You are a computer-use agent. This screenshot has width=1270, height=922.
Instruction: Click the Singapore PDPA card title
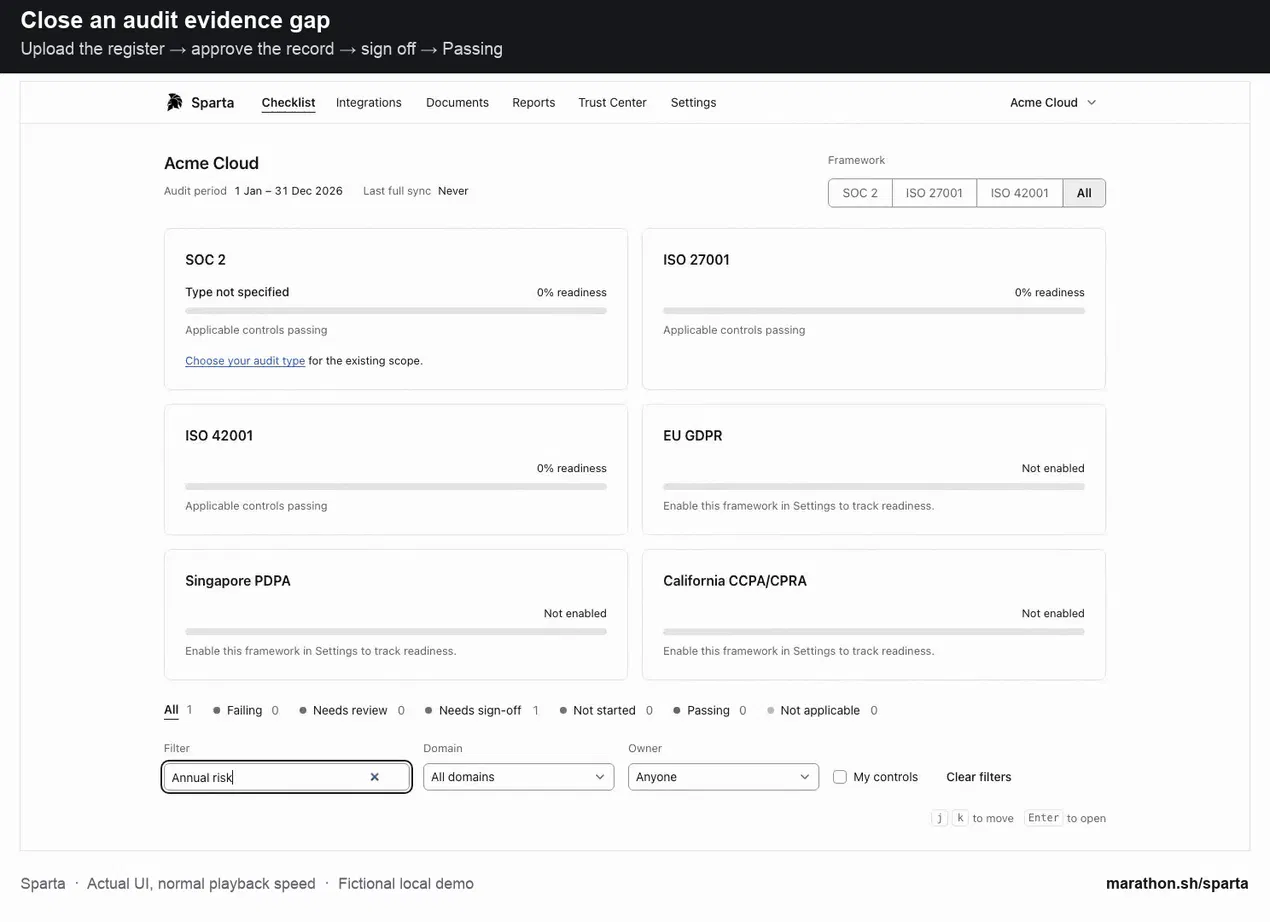(x=238, y=580)
